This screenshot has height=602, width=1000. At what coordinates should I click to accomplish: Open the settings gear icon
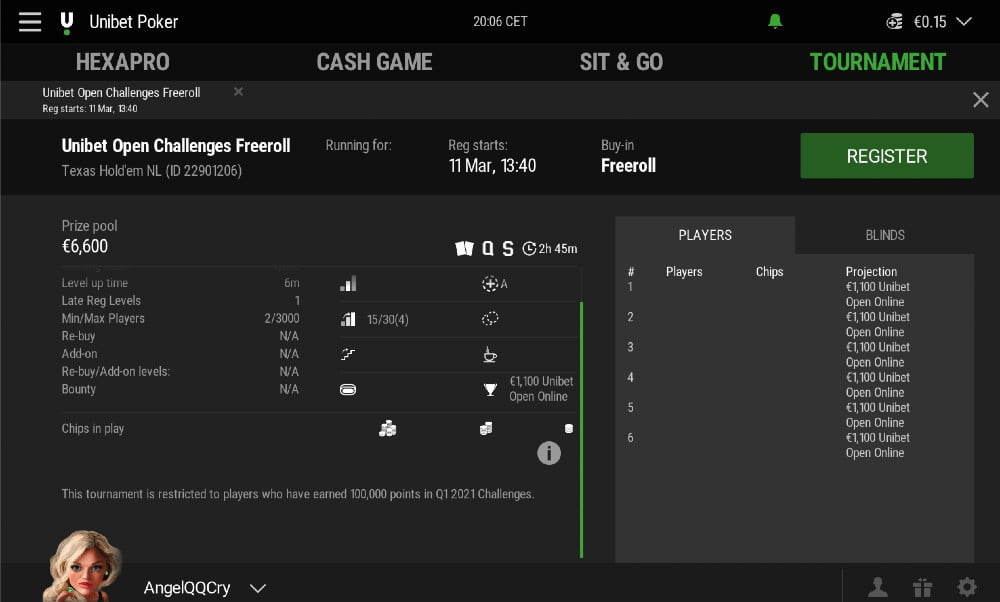coord(967,587)
